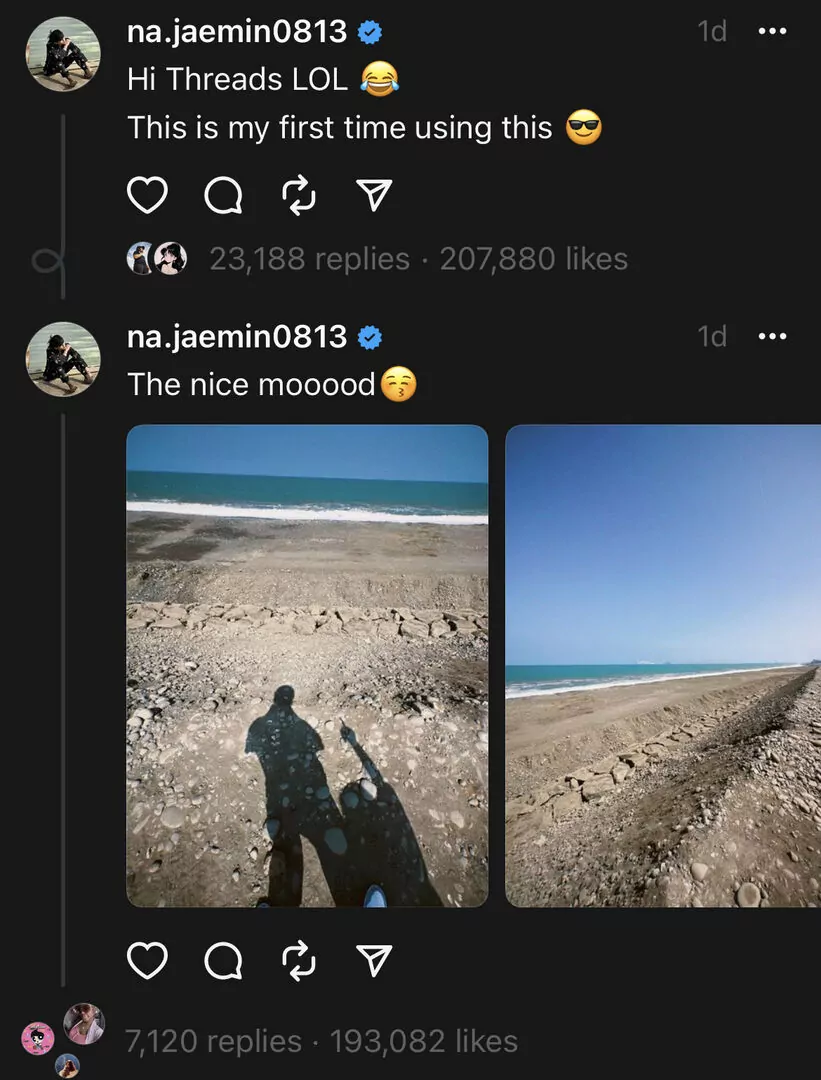Send 'The nice mooood' post via share icon

(x=373, y=961)
